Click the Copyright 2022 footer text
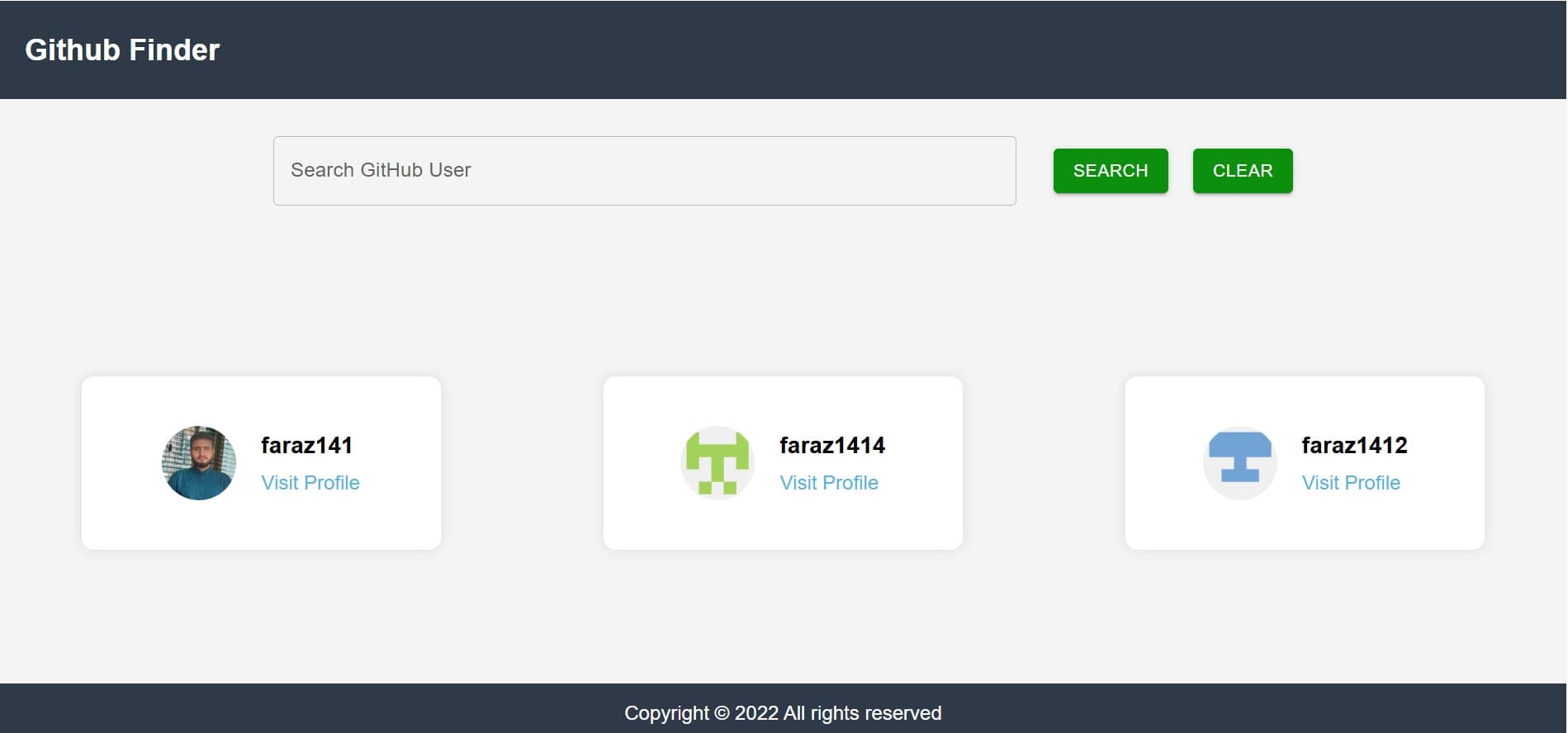1568x733 pixels. pyautogui.click(x=783, y=713)
